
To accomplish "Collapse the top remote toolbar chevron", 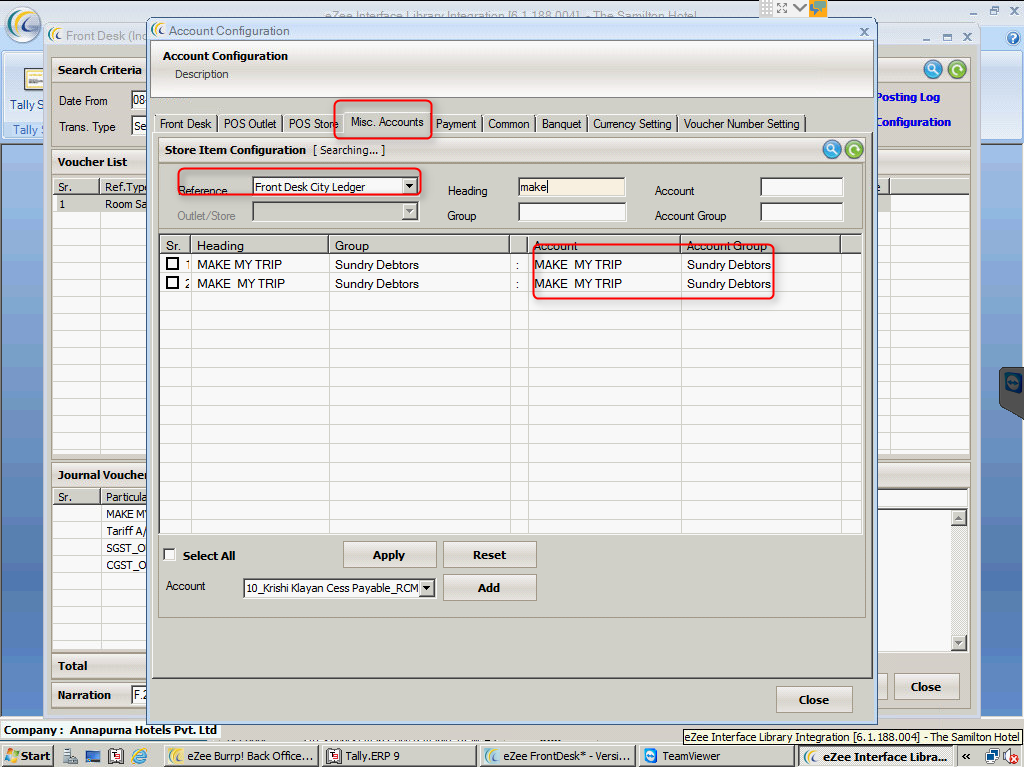I will pos(799,8).
